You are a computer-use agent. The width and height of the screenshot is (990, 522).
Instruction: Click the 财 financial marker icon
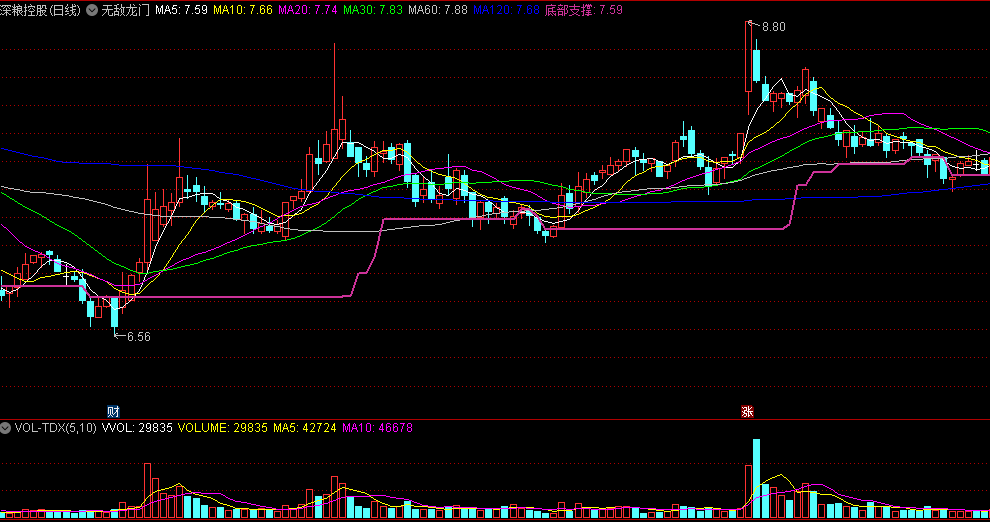113,412
